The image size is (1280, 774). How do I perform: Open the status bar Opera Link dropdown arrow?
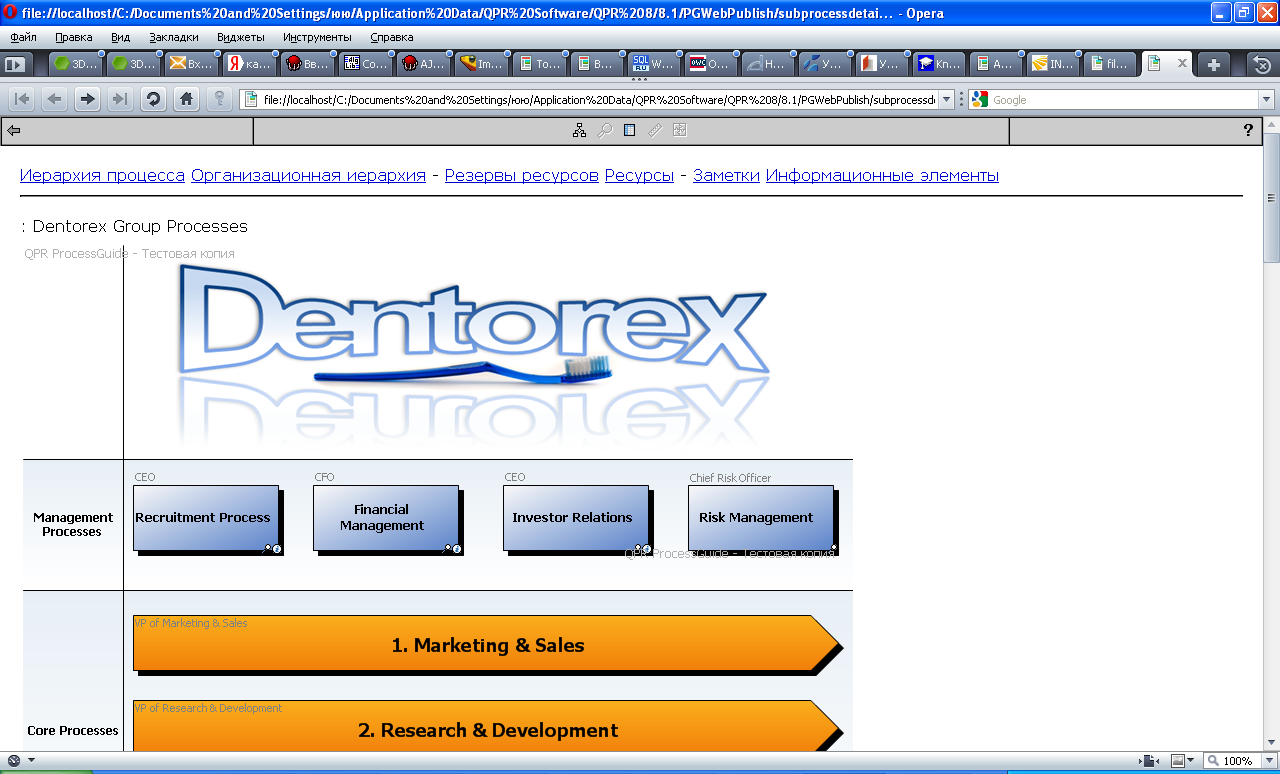(31, 761)
